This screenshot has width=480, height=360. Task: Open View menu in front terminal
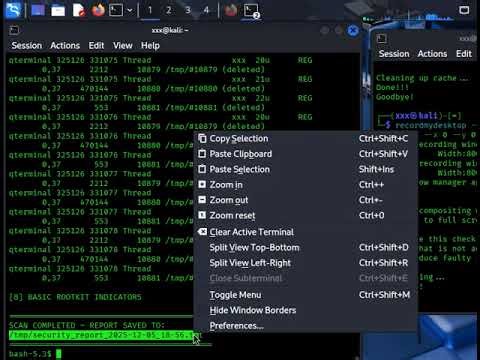[123, 45]
